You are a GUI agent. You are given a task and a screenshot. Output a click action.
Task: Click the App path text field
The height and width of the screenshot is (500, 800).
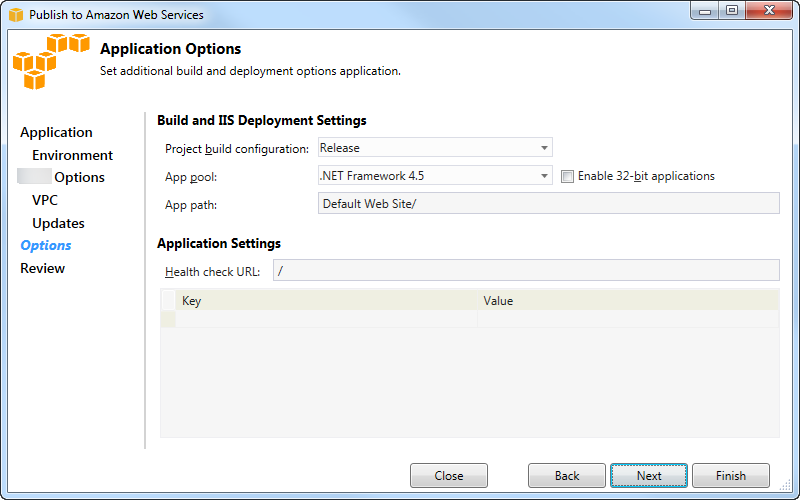coord(547,203)
